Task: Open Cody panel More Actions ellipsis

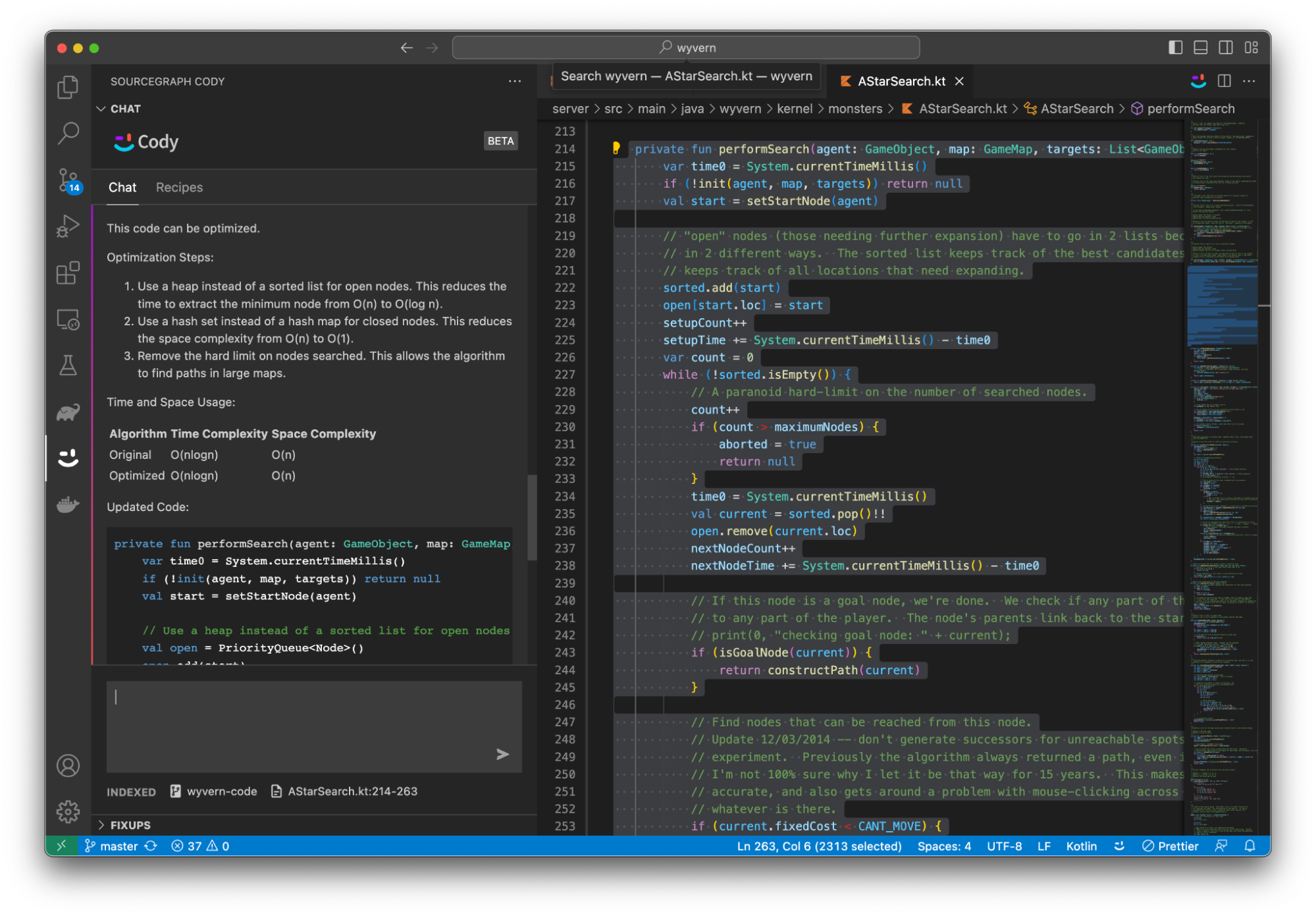Action: point(515,81)
